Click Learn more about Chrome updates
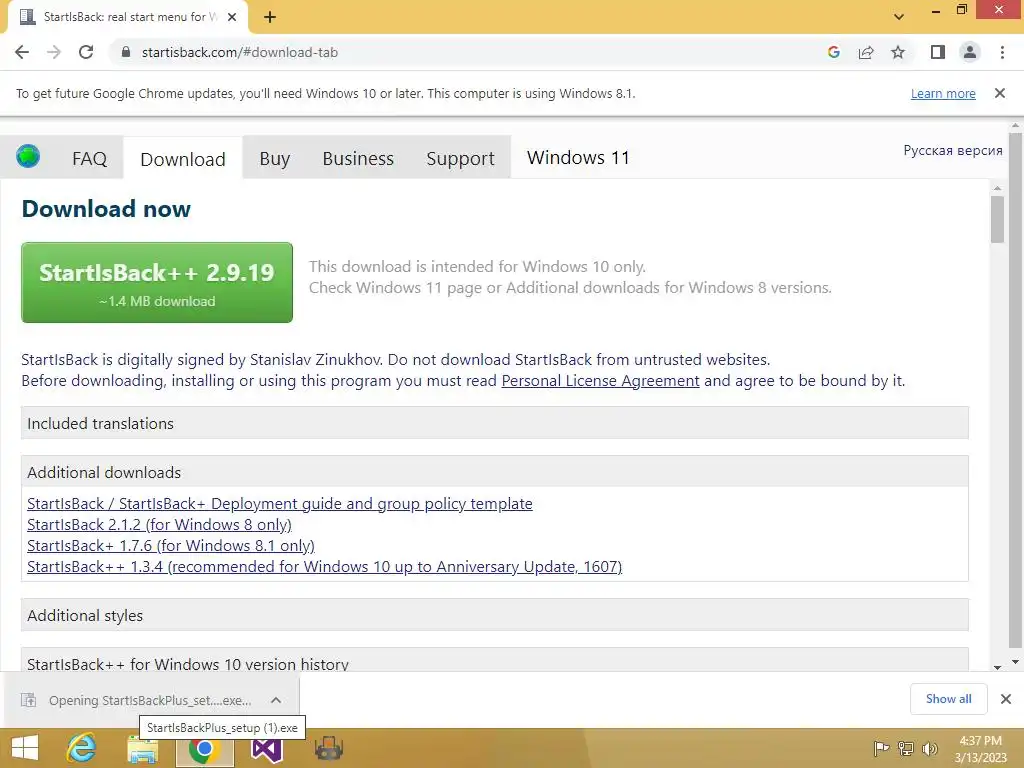Screen dimensions: 1024x768 click(x=943, y=93)
